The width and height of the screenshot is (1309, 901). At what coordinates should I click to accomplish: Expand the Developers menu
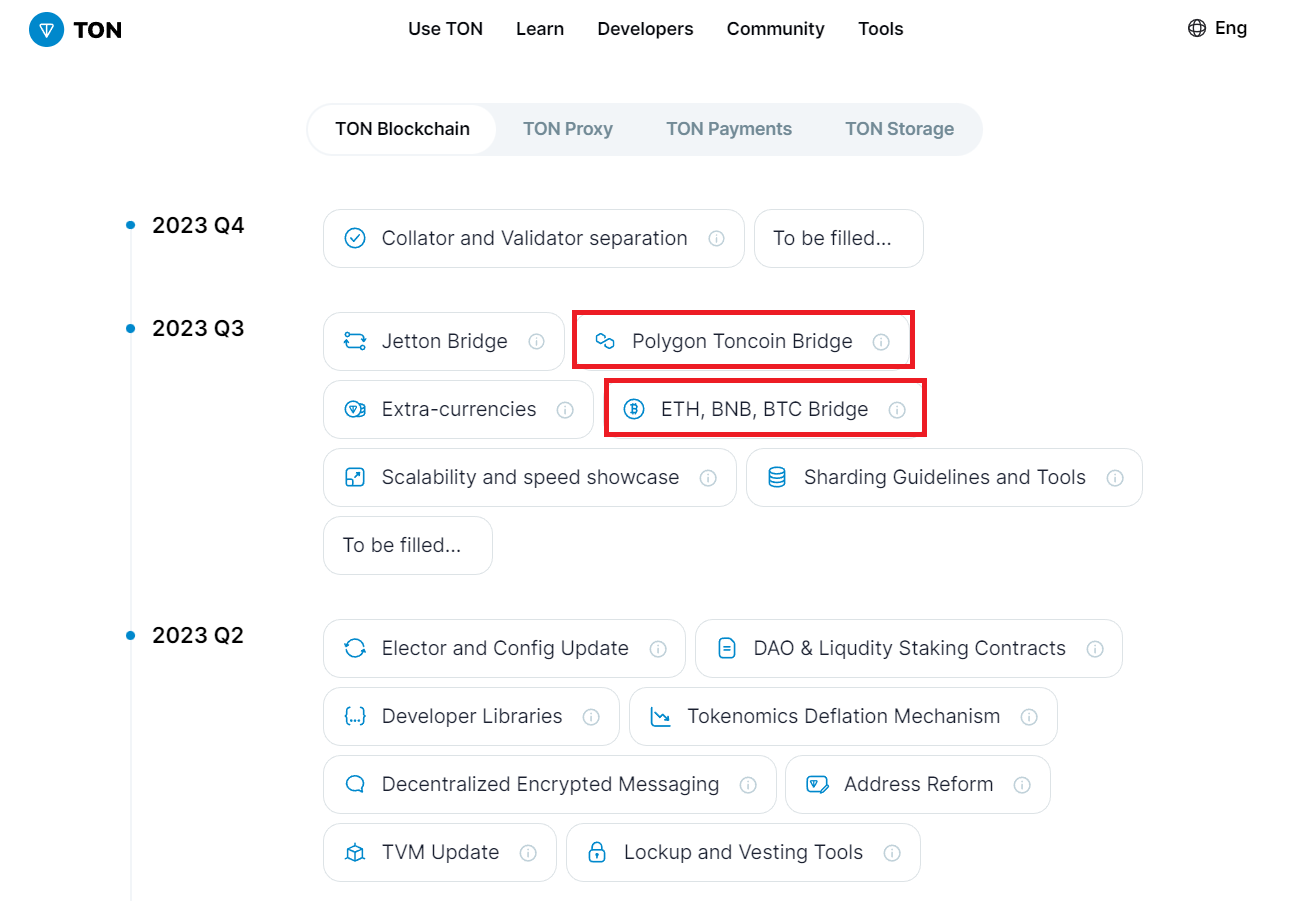click(x=645, y=29)
